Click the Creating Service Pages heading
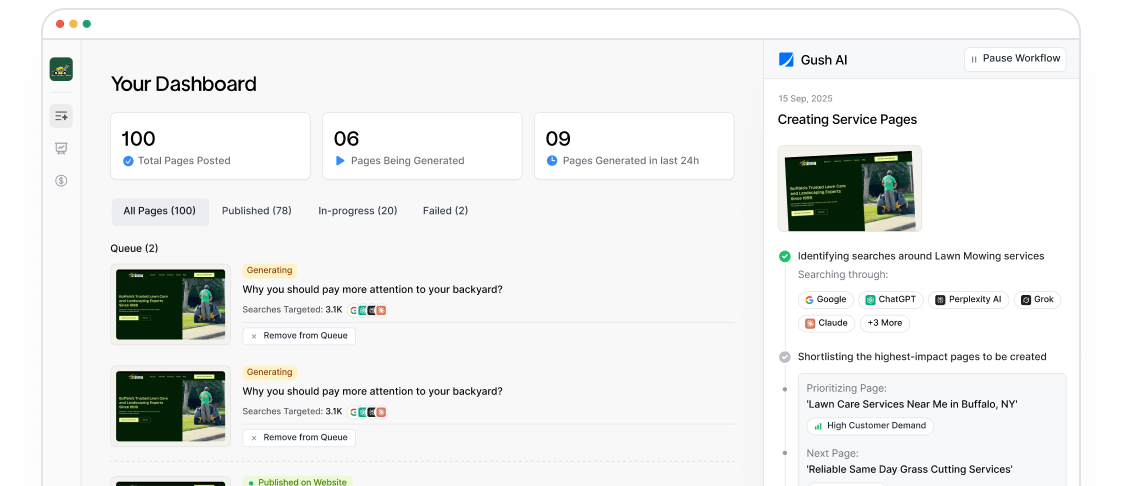Screen dimensions: 1121x486 point(847,120)
